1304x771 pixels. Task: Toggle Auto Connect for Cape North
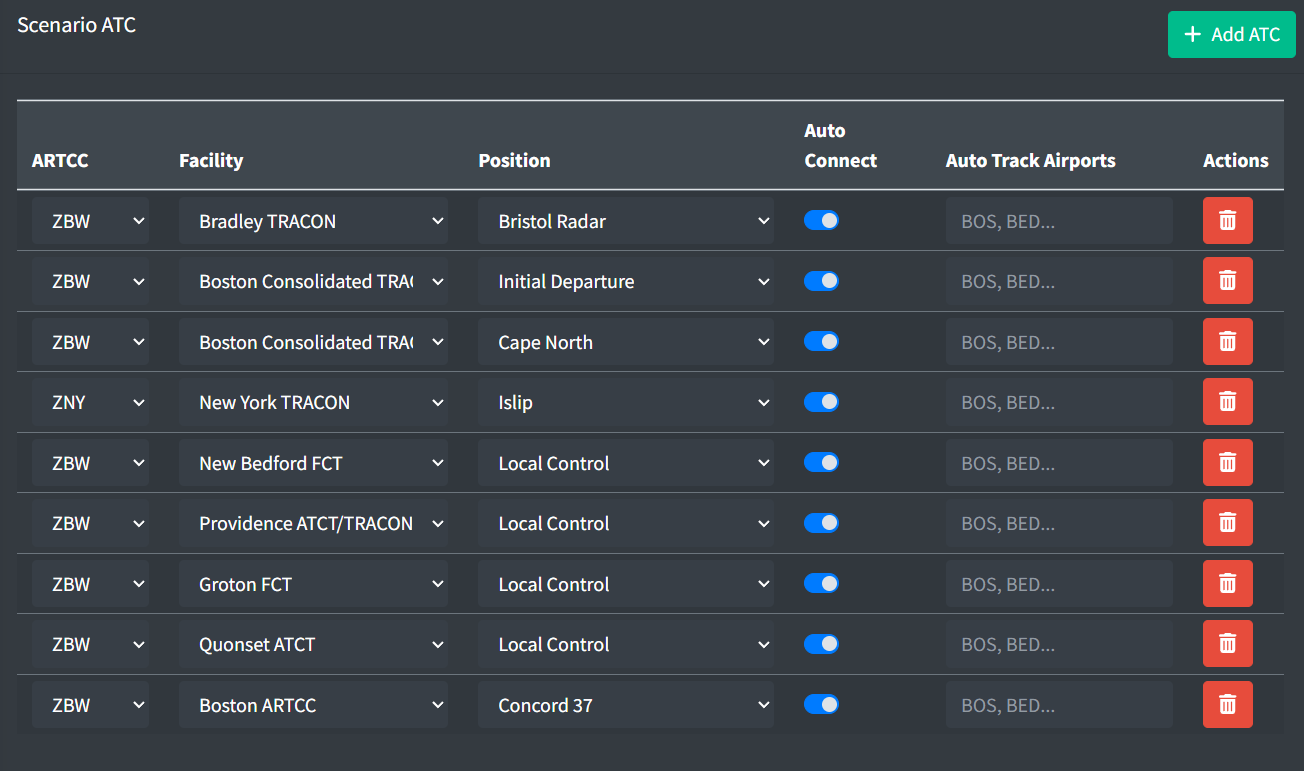point(821,341)
